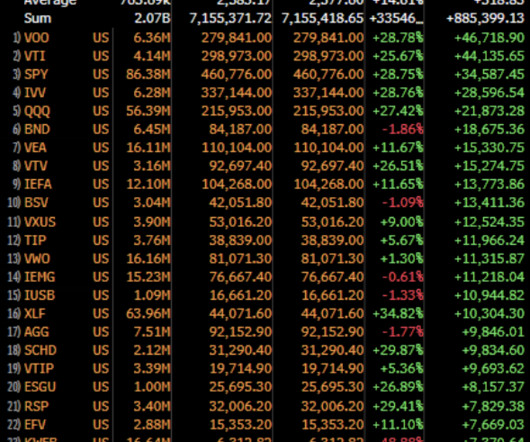Open the VTV ticker
The width and height of the screenshot is (530, 442).
point(36,166)
